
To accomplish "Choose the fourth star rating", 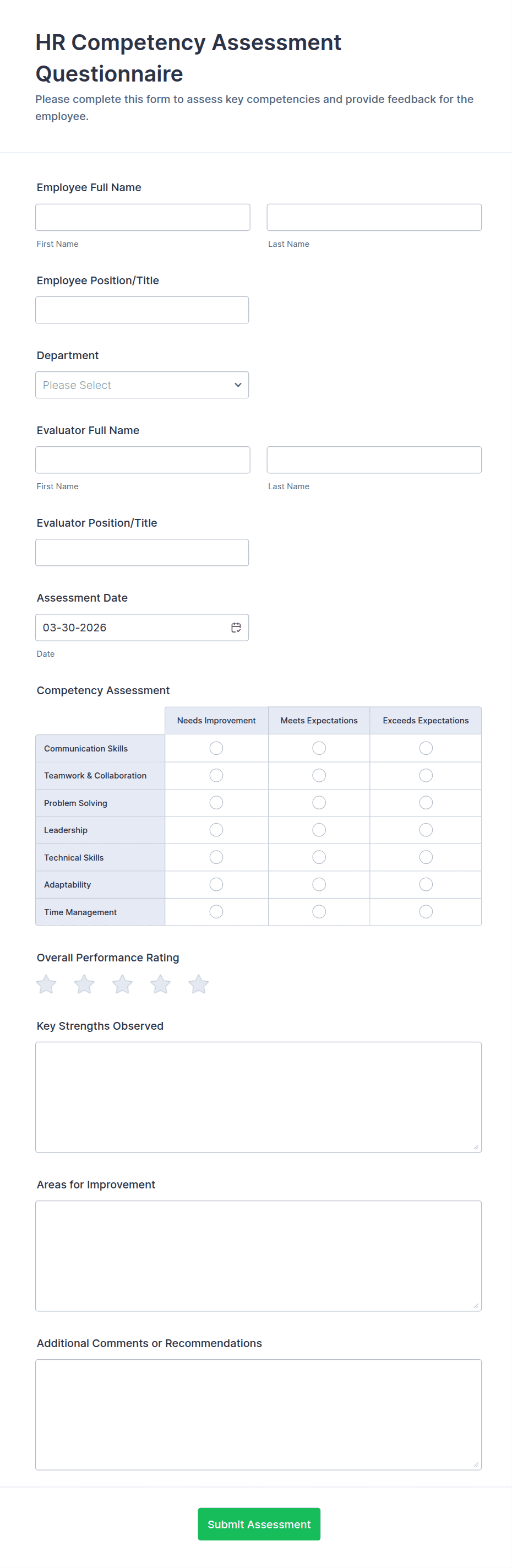I will coord(161,984).
